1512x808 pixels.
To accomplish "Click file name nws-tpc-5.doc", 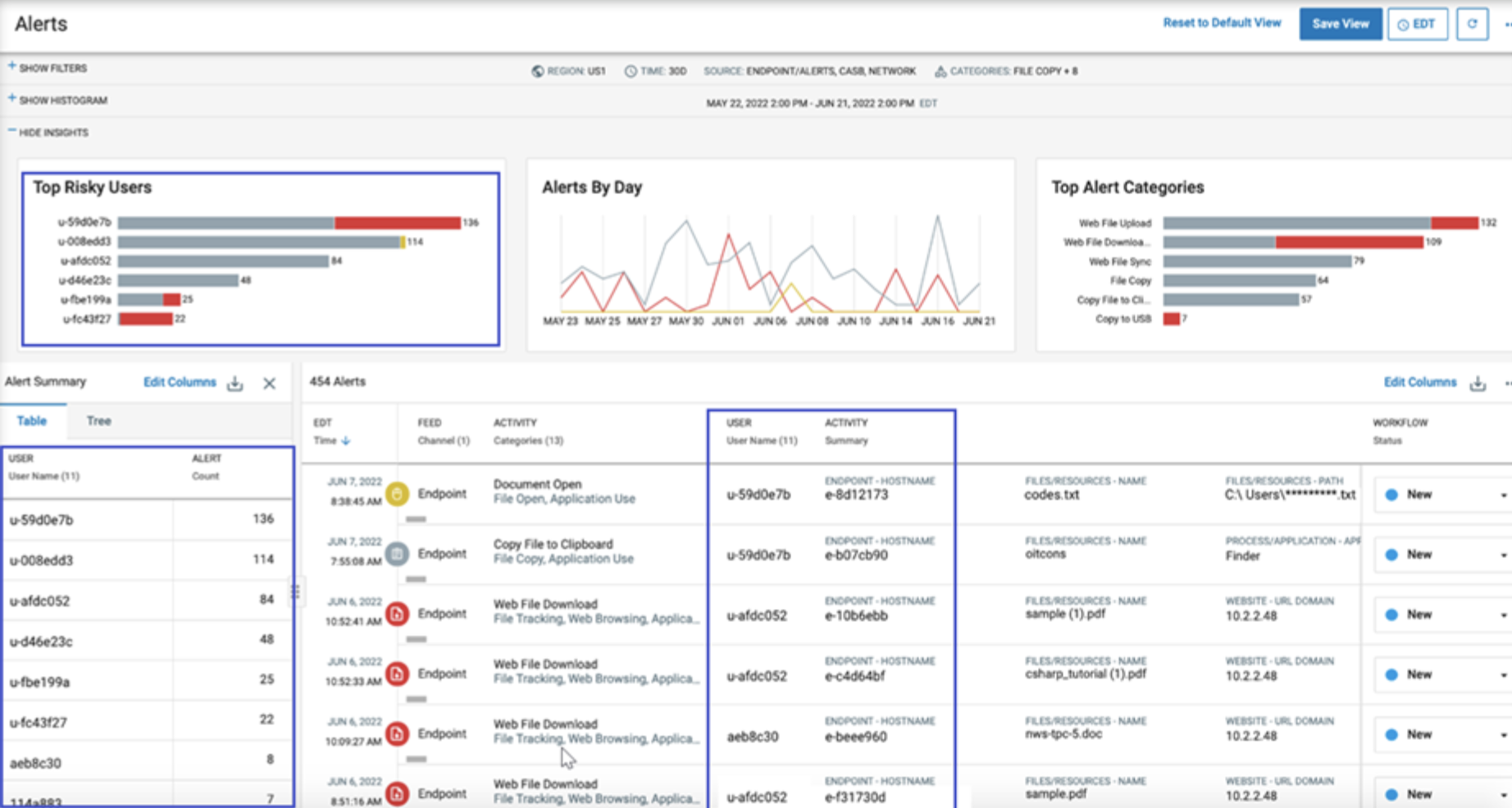I will point(1063,734).
